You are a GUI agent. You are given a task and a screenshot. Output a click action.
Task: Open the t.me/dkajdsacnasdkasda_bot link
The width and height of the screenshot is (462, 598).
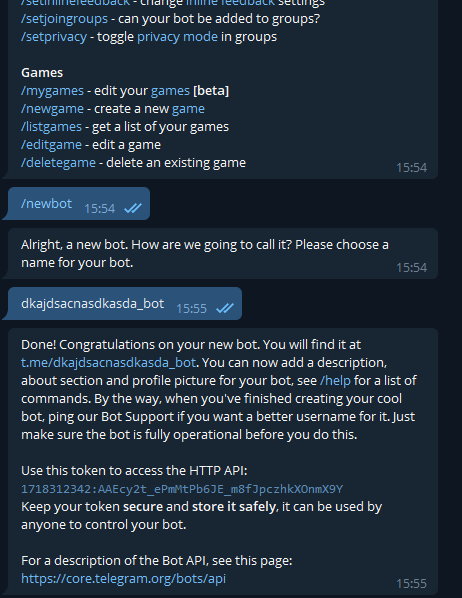(x=108, y=363)
